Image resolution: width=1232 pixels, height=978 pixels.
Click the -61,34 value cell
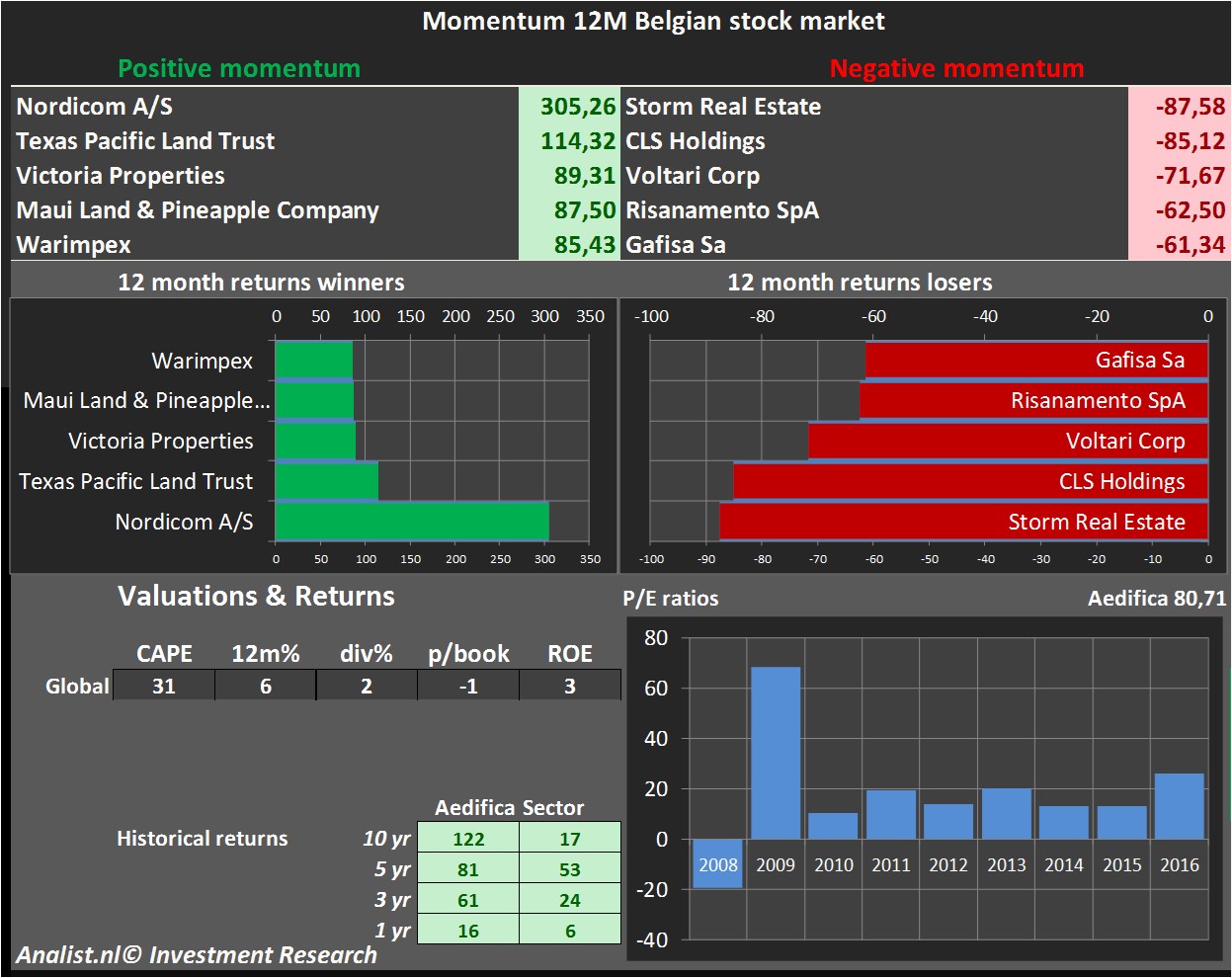[x=1179, y=244]
